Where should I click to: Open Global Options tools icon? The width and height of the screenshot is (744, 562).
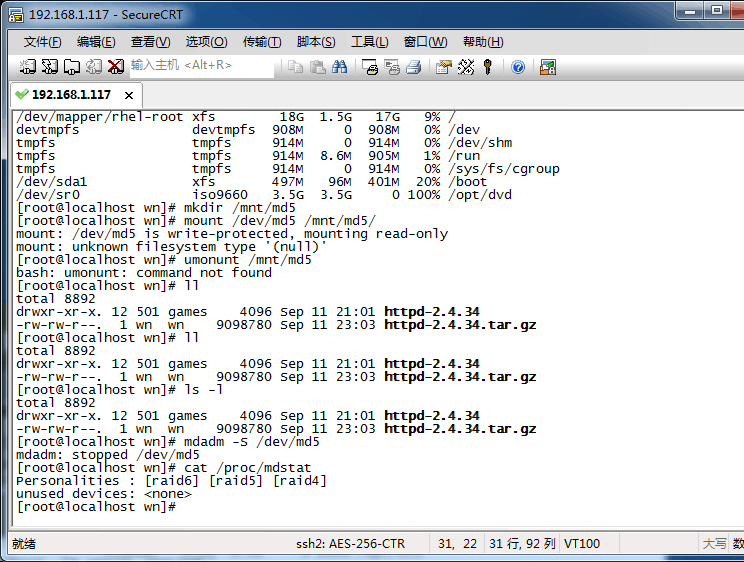466,67
